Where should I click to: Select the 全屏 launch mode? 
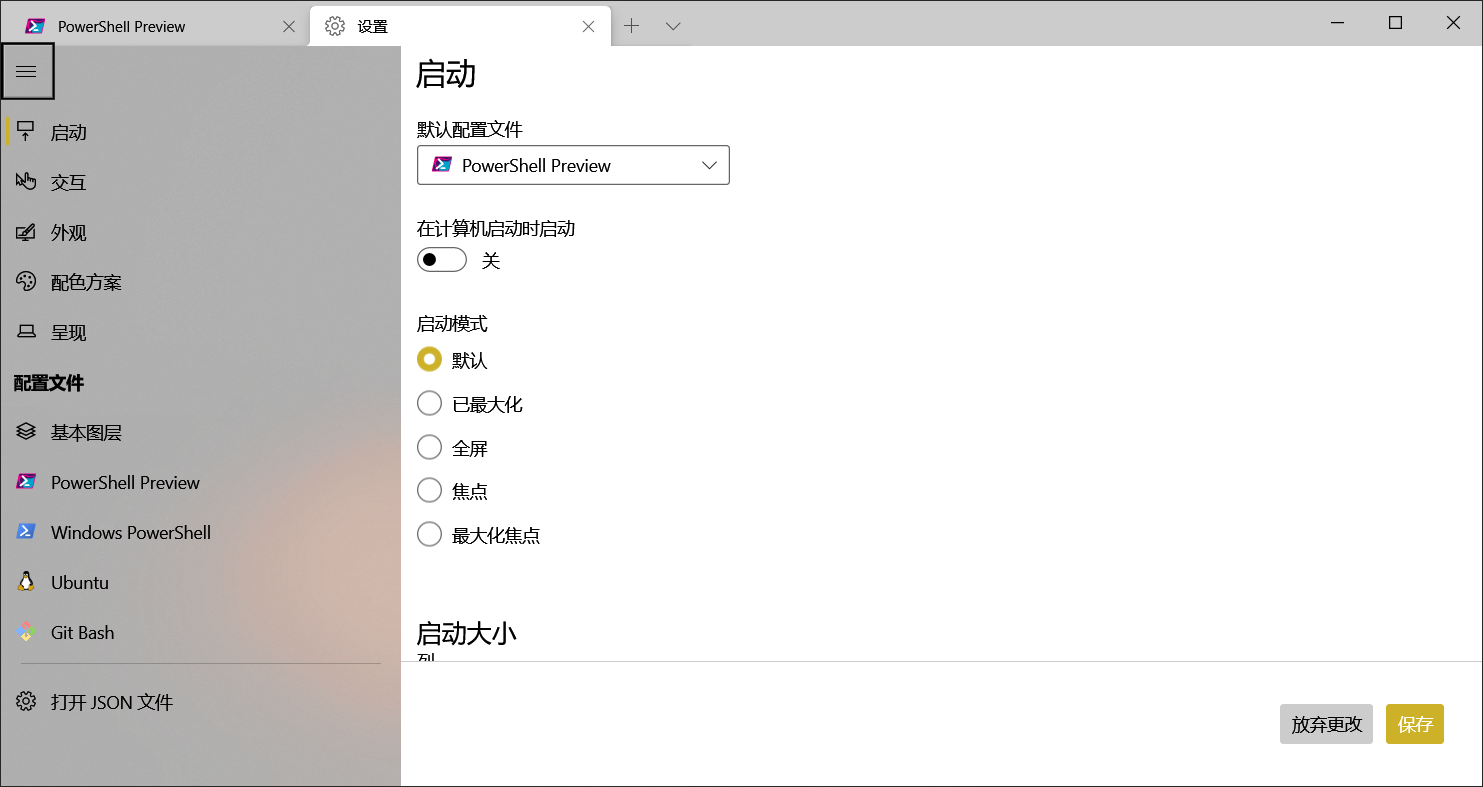click(x=429, y=447)
